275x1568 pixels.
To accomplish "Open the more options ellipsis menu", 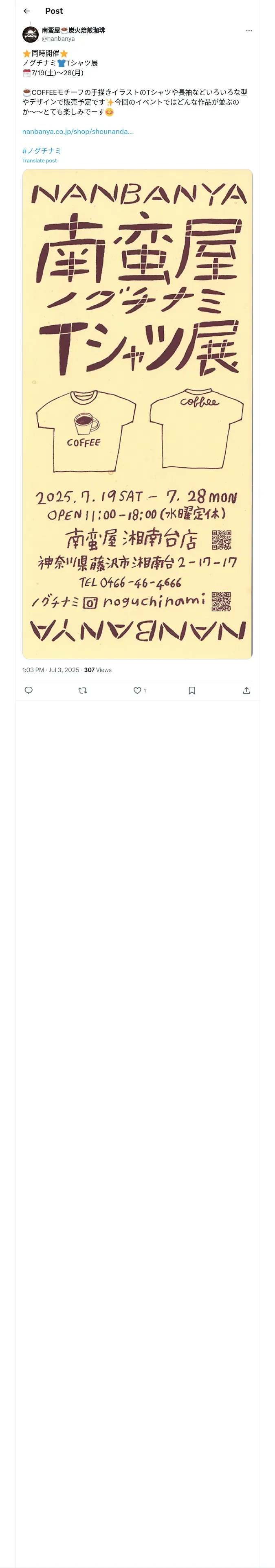I will coord(249,31).
